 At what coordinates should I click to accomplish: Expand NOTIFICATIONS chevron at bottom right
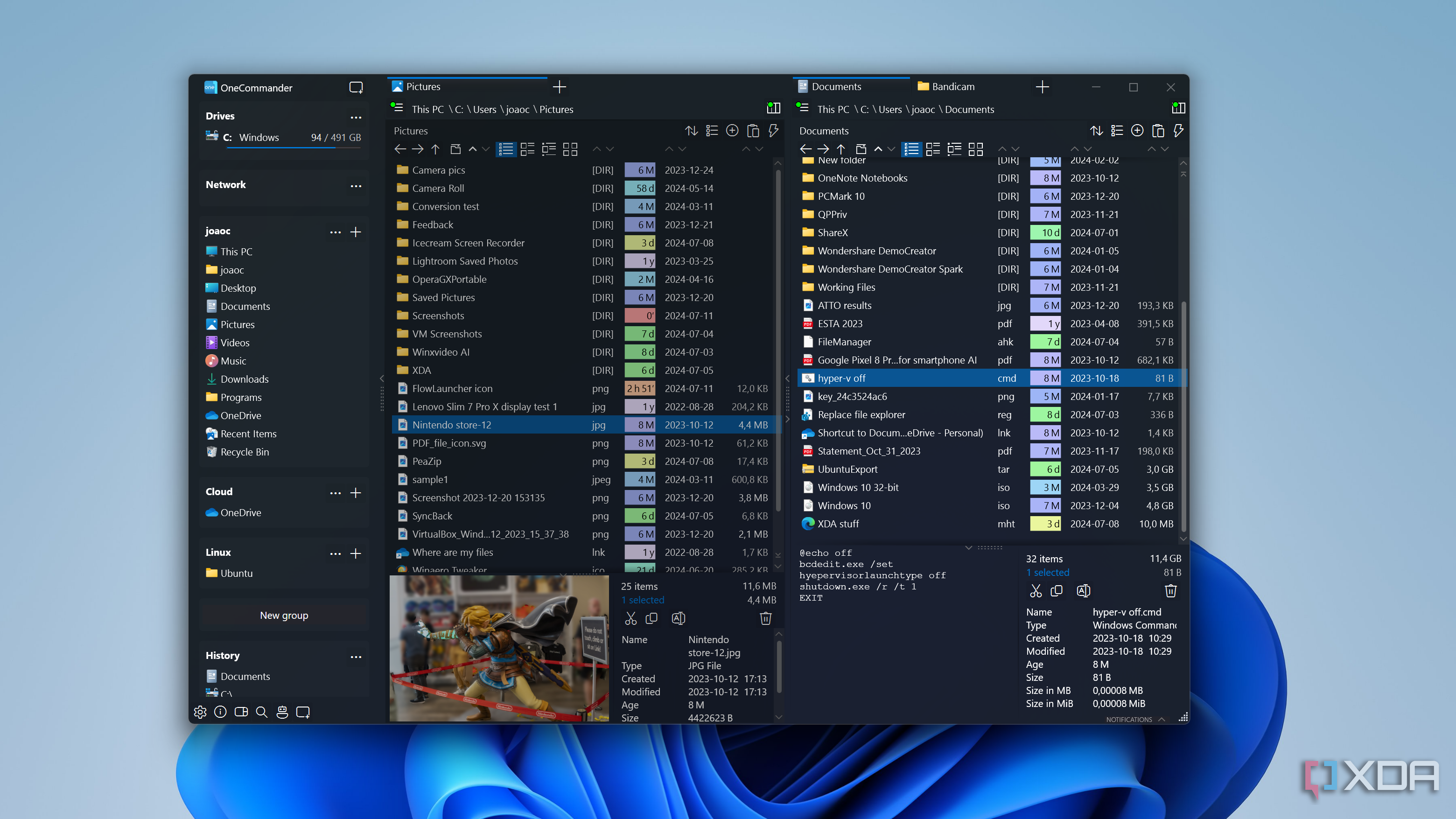coord(1162,719)
